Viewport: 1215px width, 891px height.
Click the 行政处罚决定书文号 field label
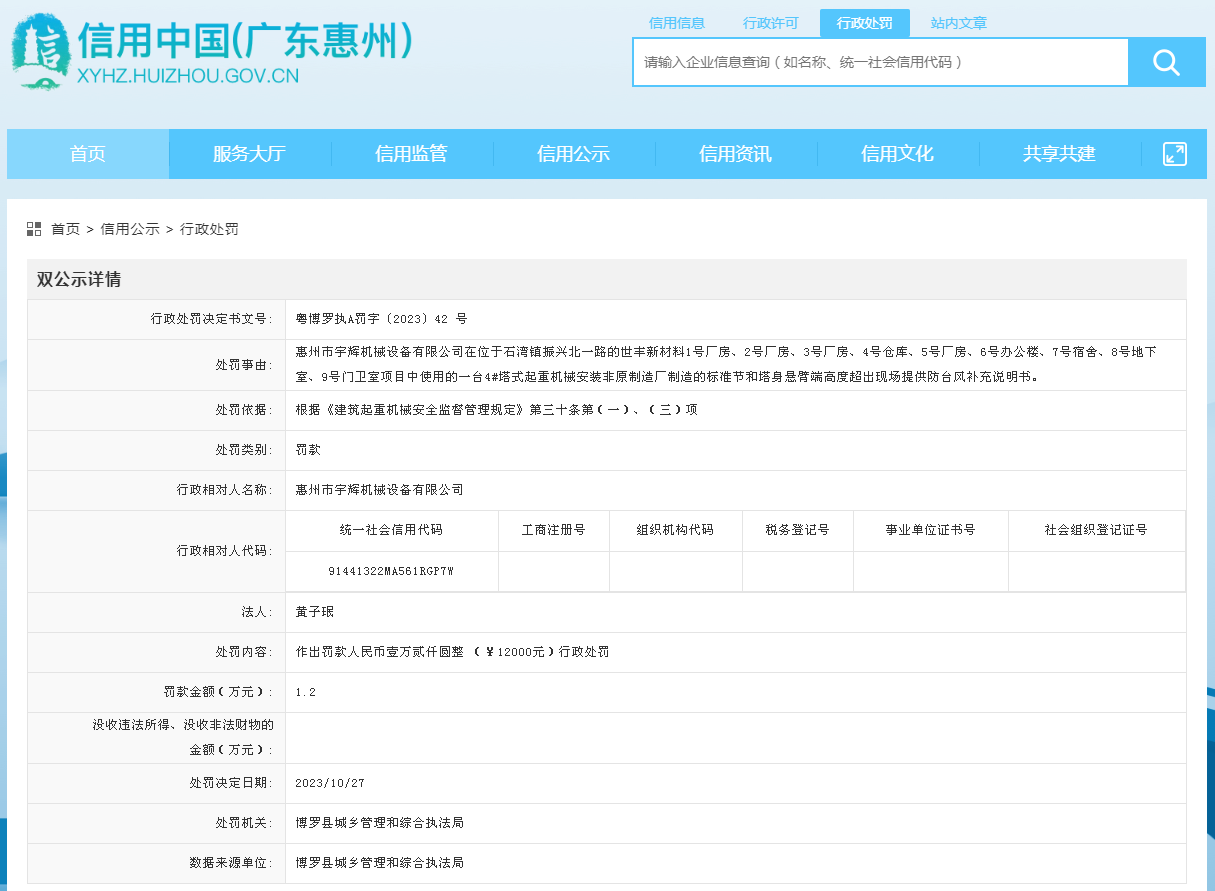(211, 319)
